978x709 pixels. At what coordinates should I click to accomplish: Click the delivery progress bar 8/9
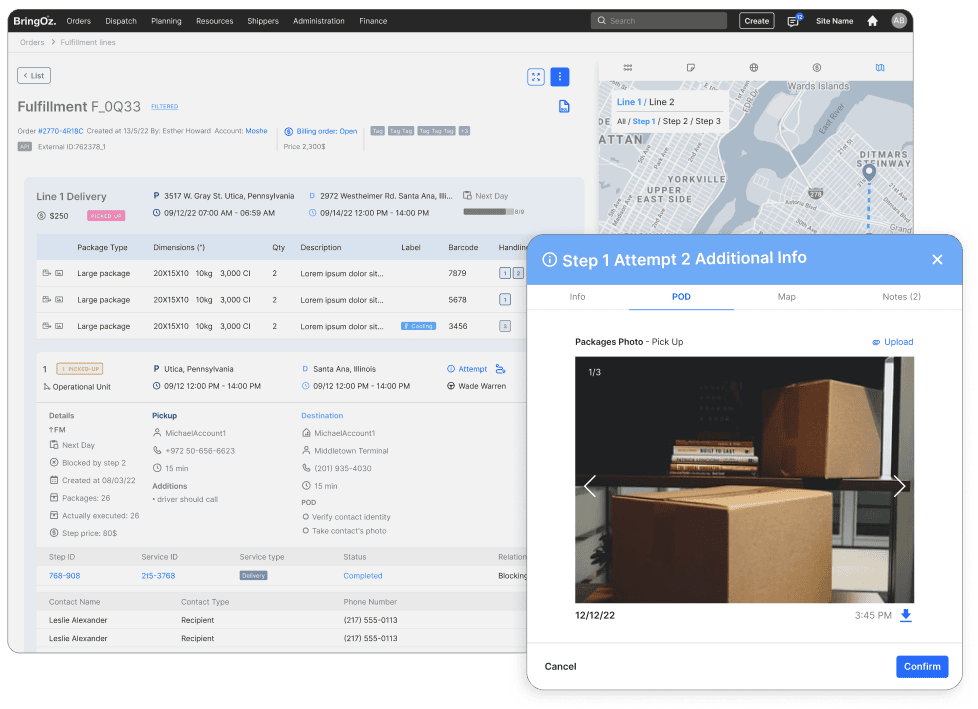pos(488,212)
